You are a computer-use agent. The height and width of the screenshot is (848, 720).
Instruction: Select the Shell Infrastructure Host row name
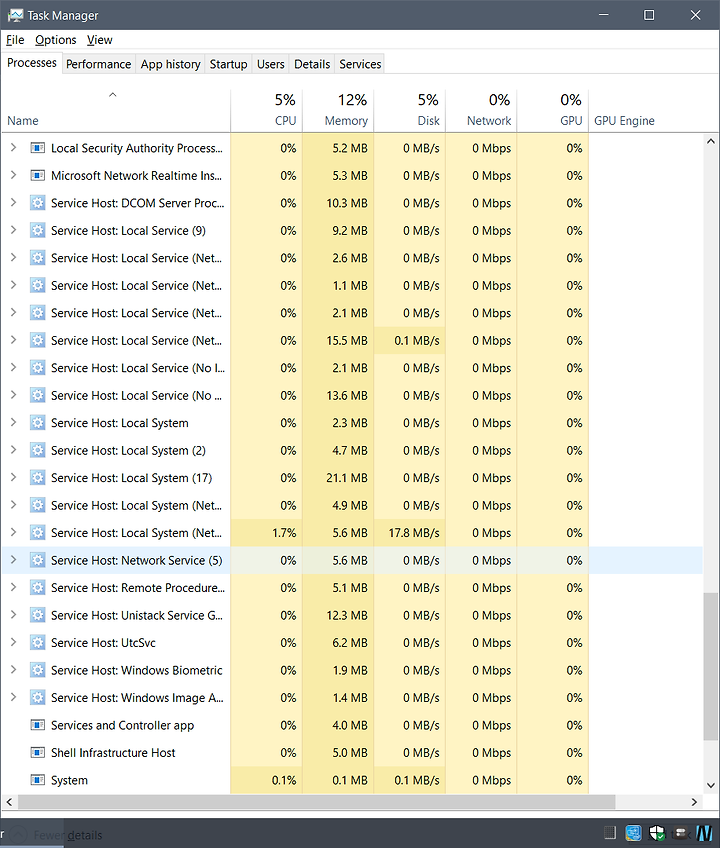coord(113,752)
